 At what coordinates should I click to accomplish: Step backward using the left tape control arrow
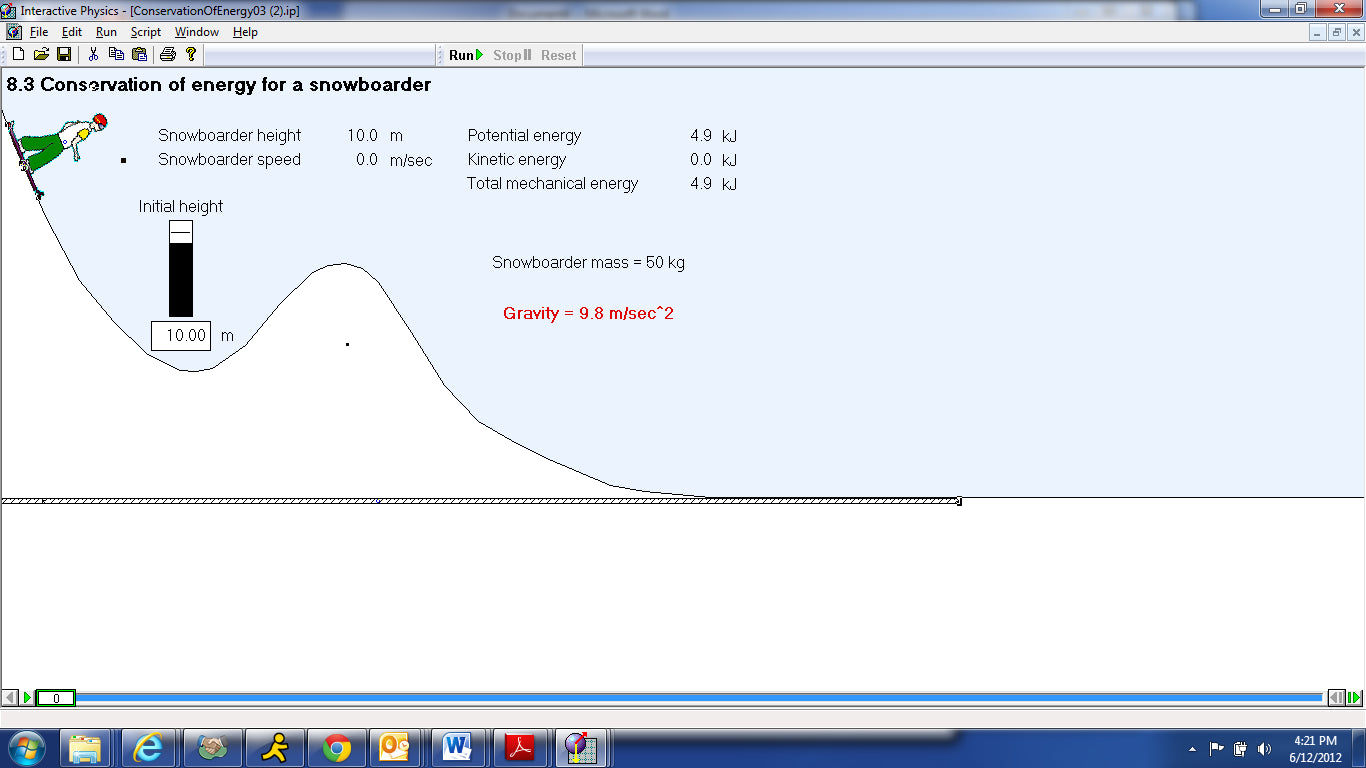(10, 698)
